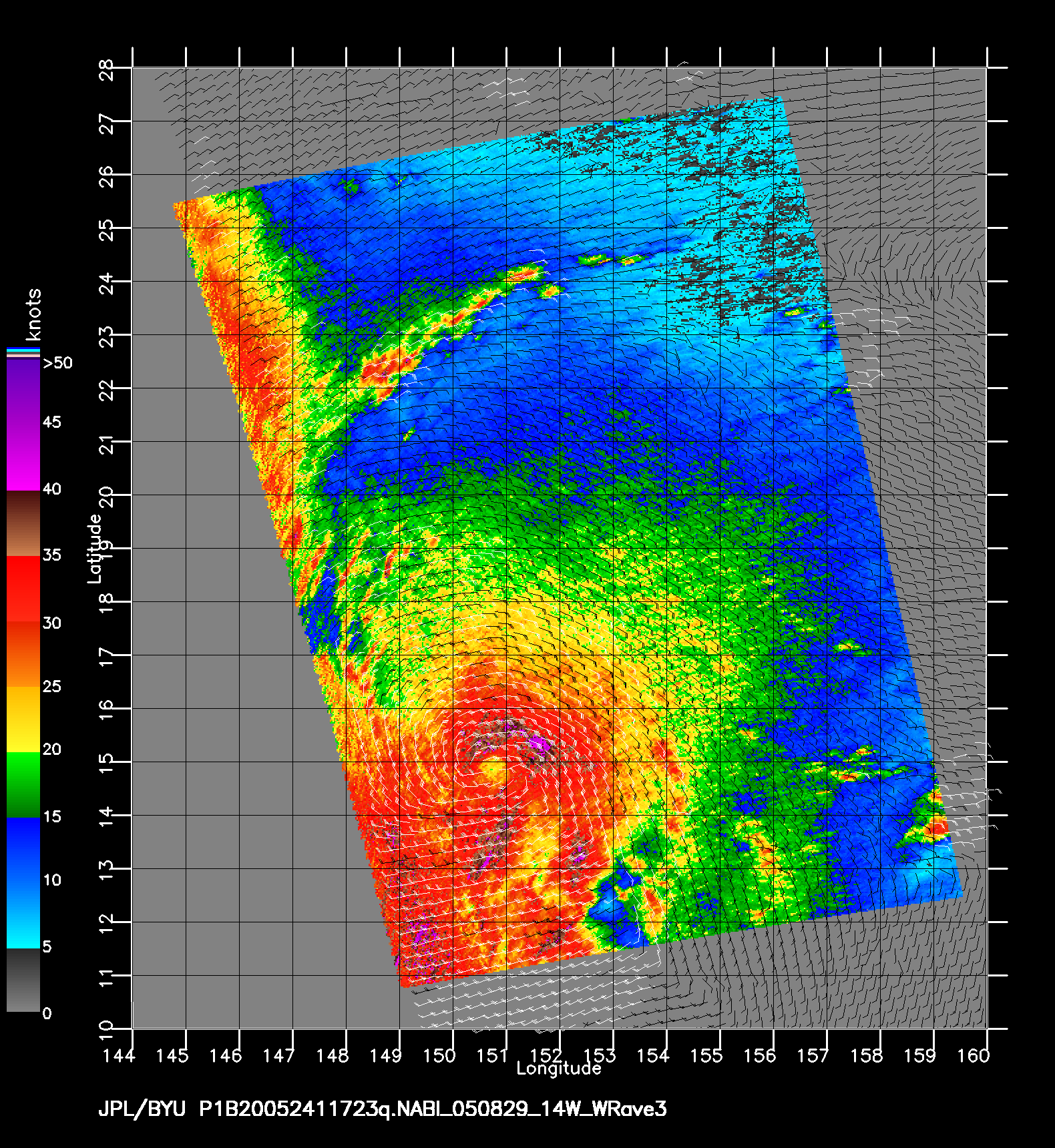The width and height of the screenshot is (1055, 1148).
Task: Click the longitude tick label '156'
Action: [x=760, y=1056]
